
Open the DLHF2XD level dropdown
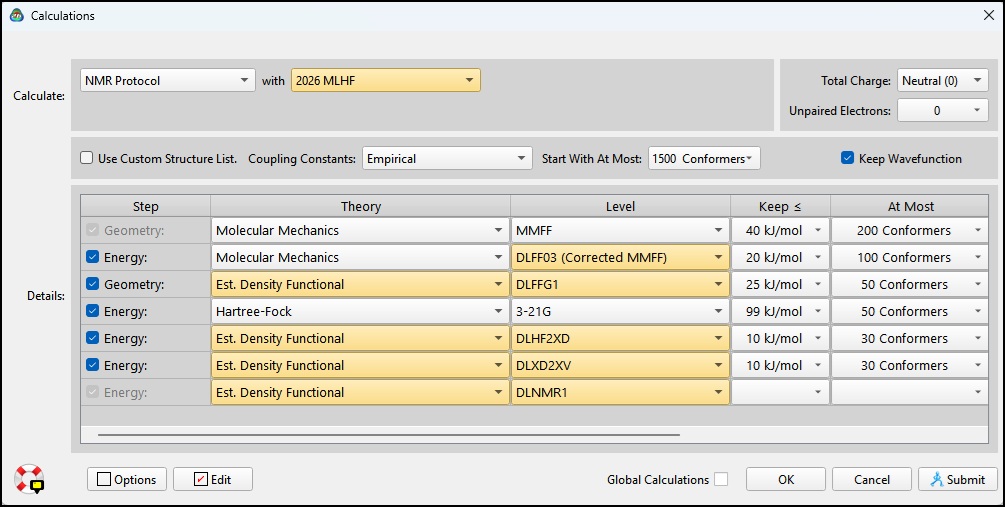coord(620,338)
